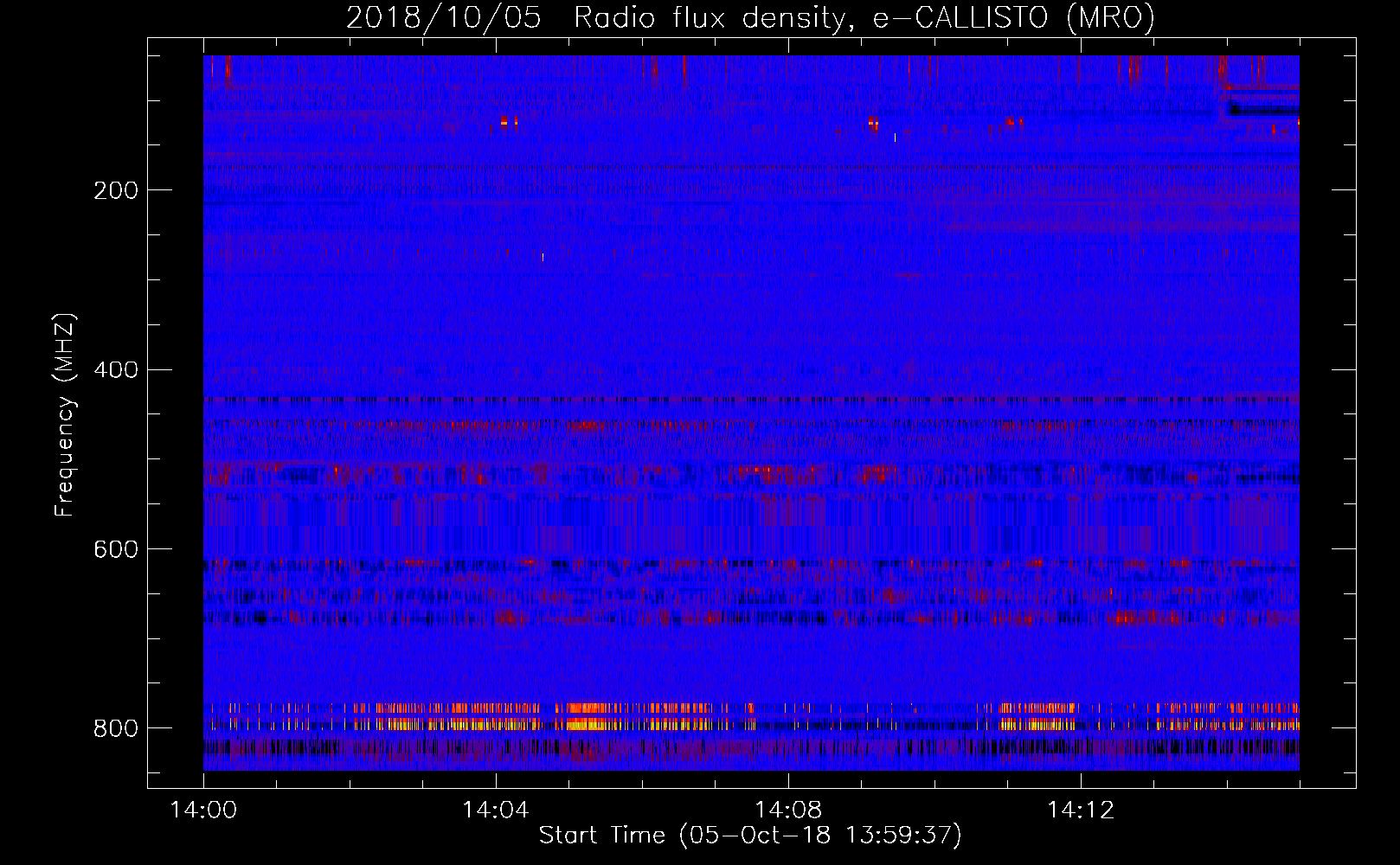The image size is (1400, 865).
Task: Click the '200' frequency tick label
Action: [x=116, y=190]
